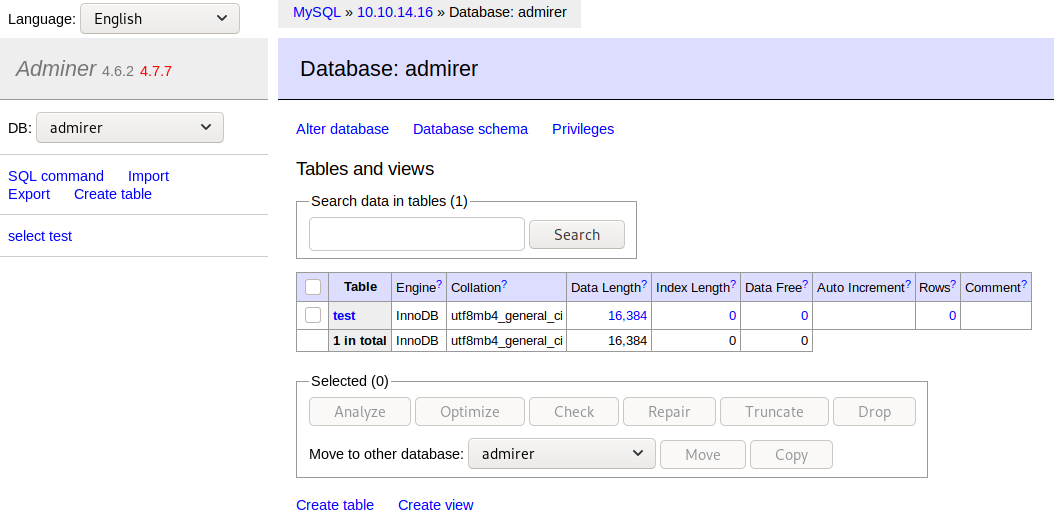
Task: Choose the Analyze button
Action: [360, 412]
